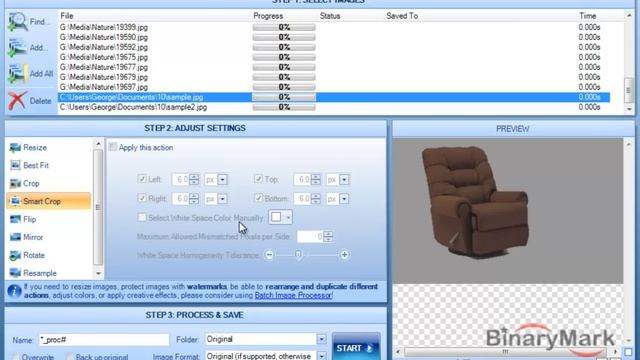This screenshot has height=360, width=640.
Task: Click the START button
Action: pyautogui.click(x=356, y=348)
